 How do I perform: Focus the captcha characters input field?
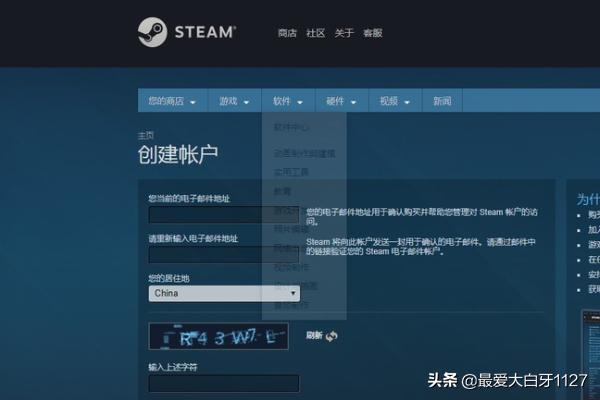point(224,384)
